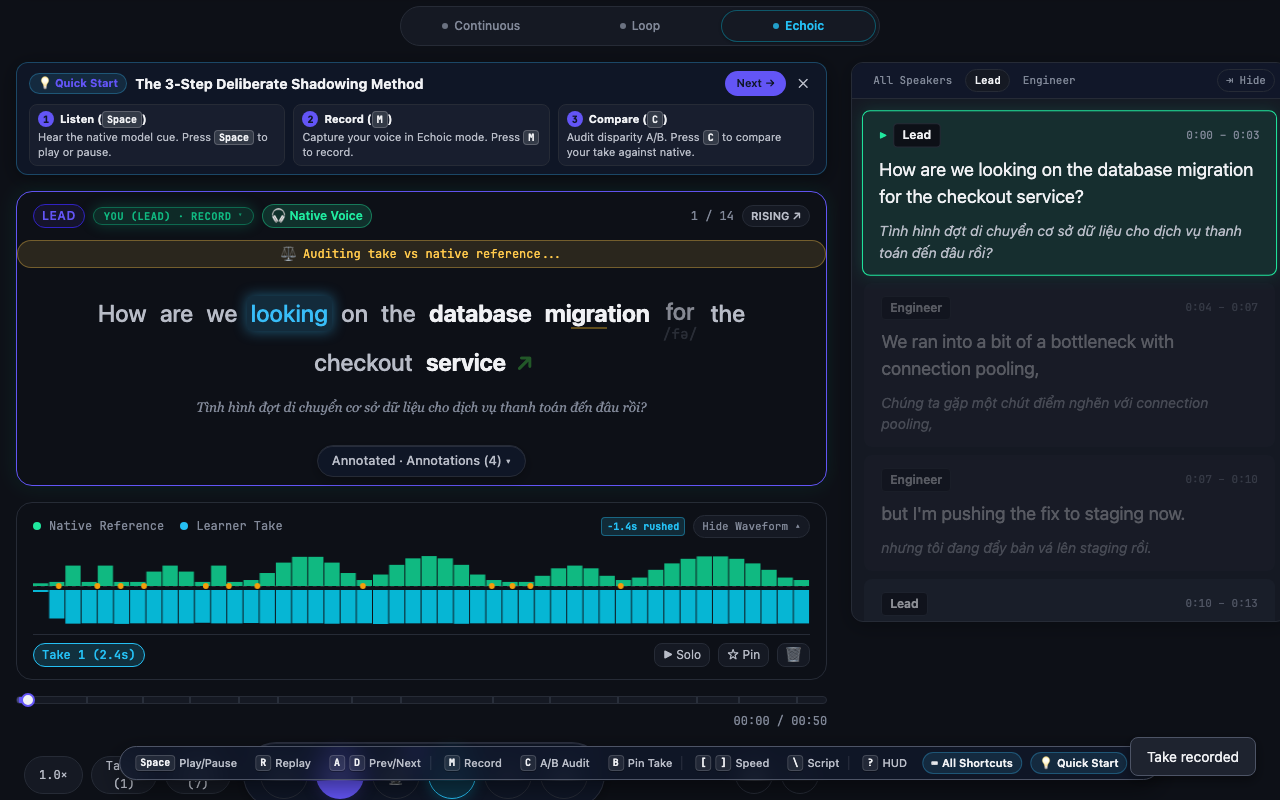The image size is (1280, 800).
Task: Click the rising intonation arrow after "service"
Action: pyautogui.click(x=525, y=364)
